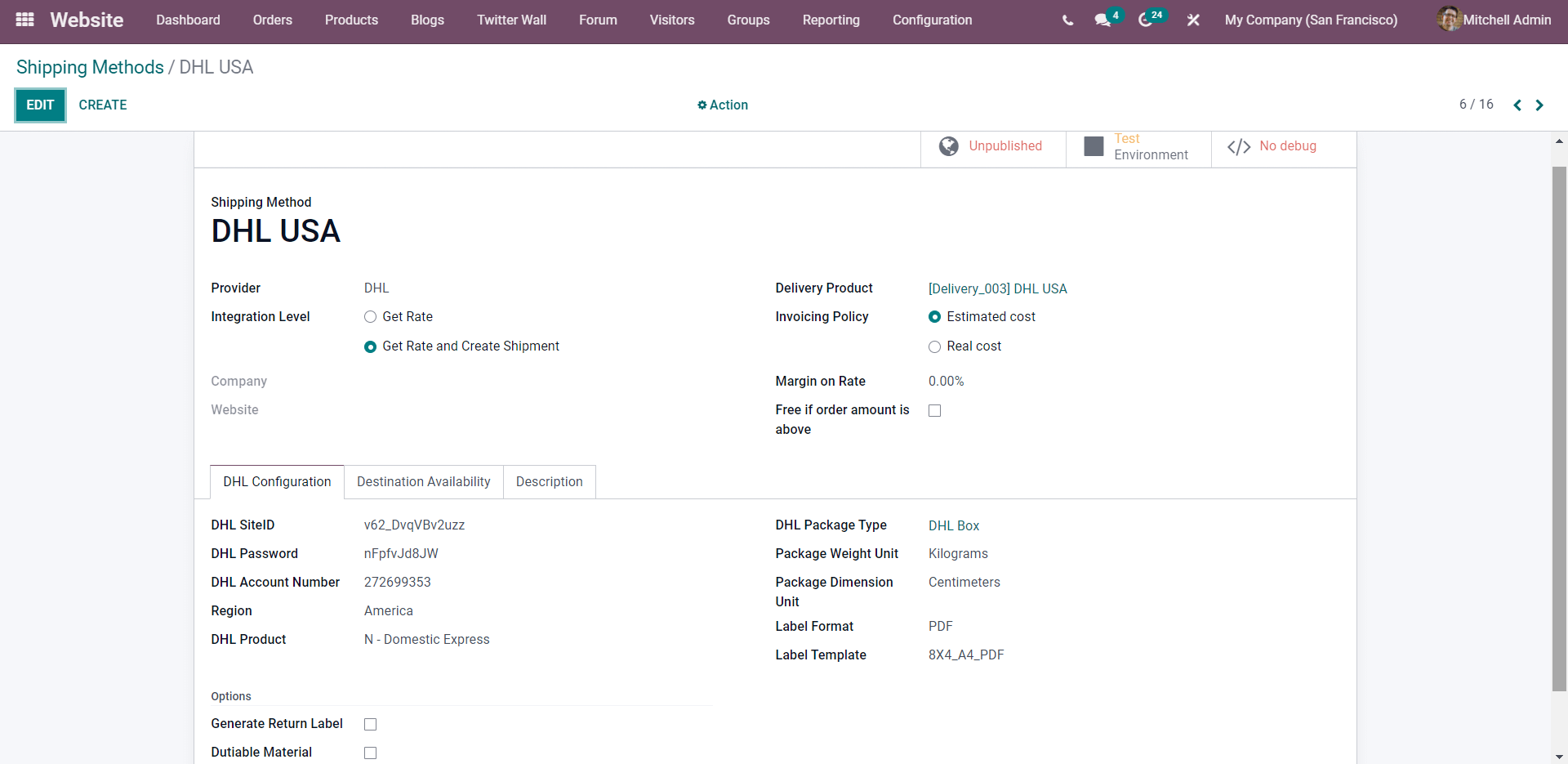This screenshot has width=1568, height=764.
Task: Open the [Delivery_003] DHL USA product link
Action: (x=997, y=288)
